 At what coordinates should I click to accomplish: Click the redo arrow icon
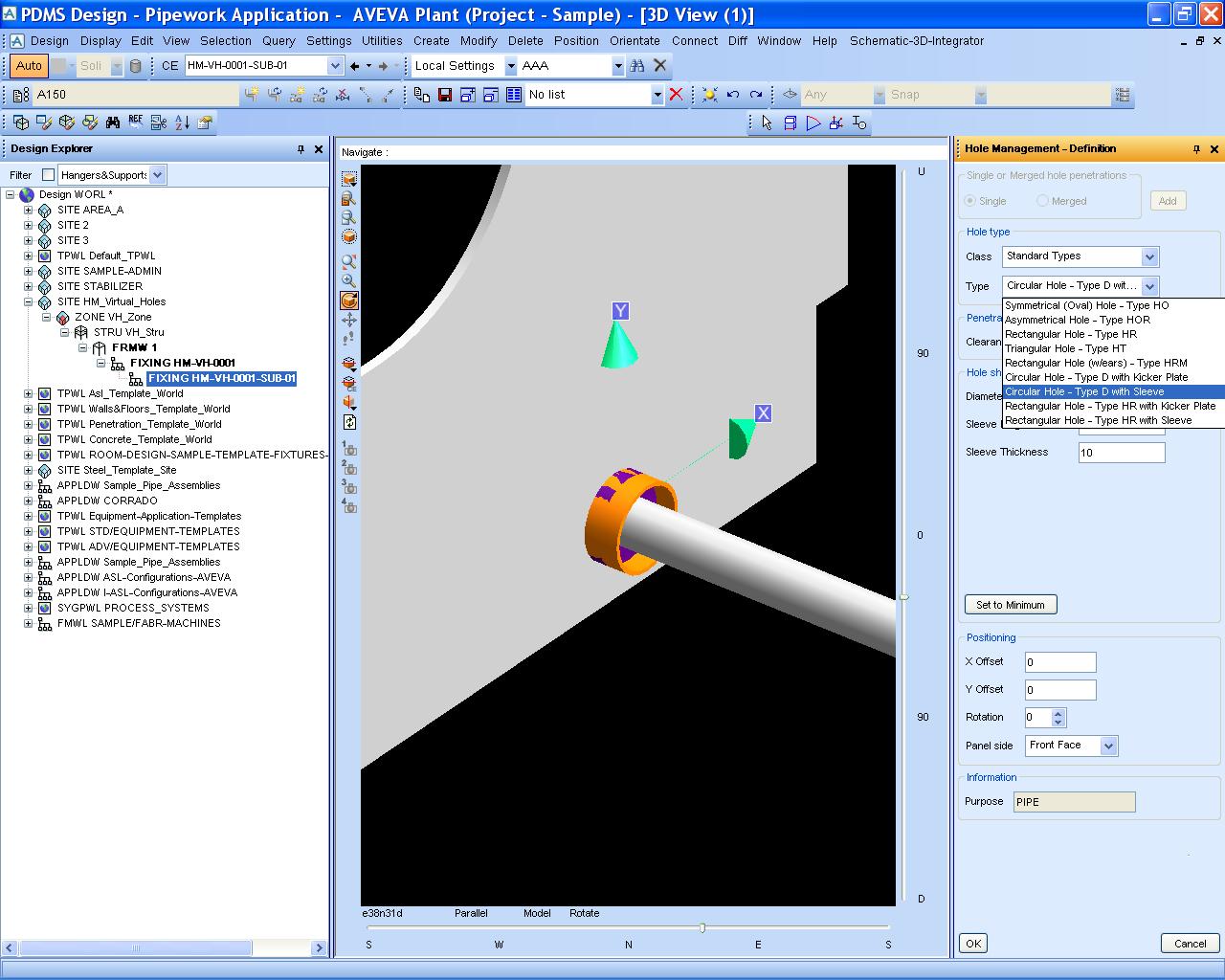[x=756, y=95]
